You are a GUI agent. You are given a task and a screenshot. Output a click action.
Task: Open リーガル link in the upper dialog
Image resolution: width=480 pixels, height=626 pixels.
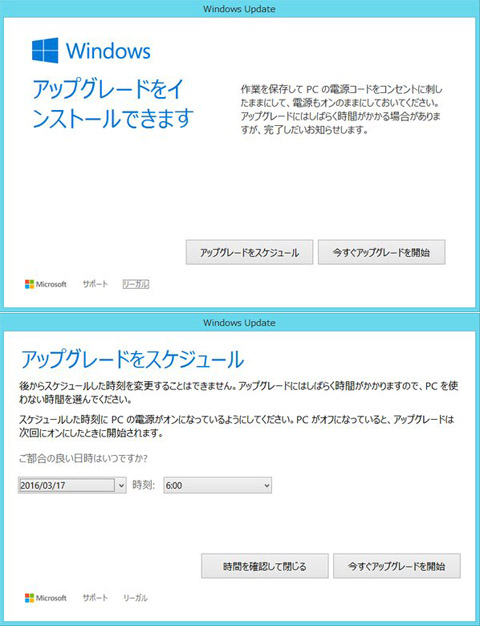point(136,284)
